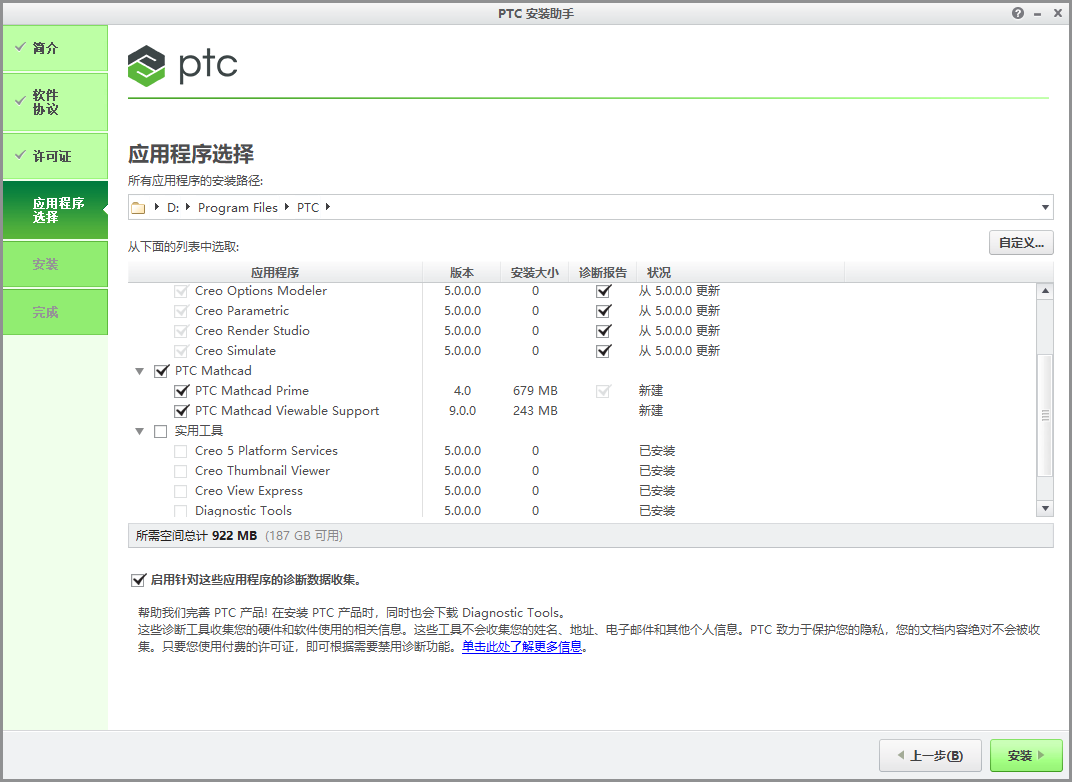Click the Creo View Express label
The width and height of the screenshot is (1072, 782).
[x=249, y=491]
